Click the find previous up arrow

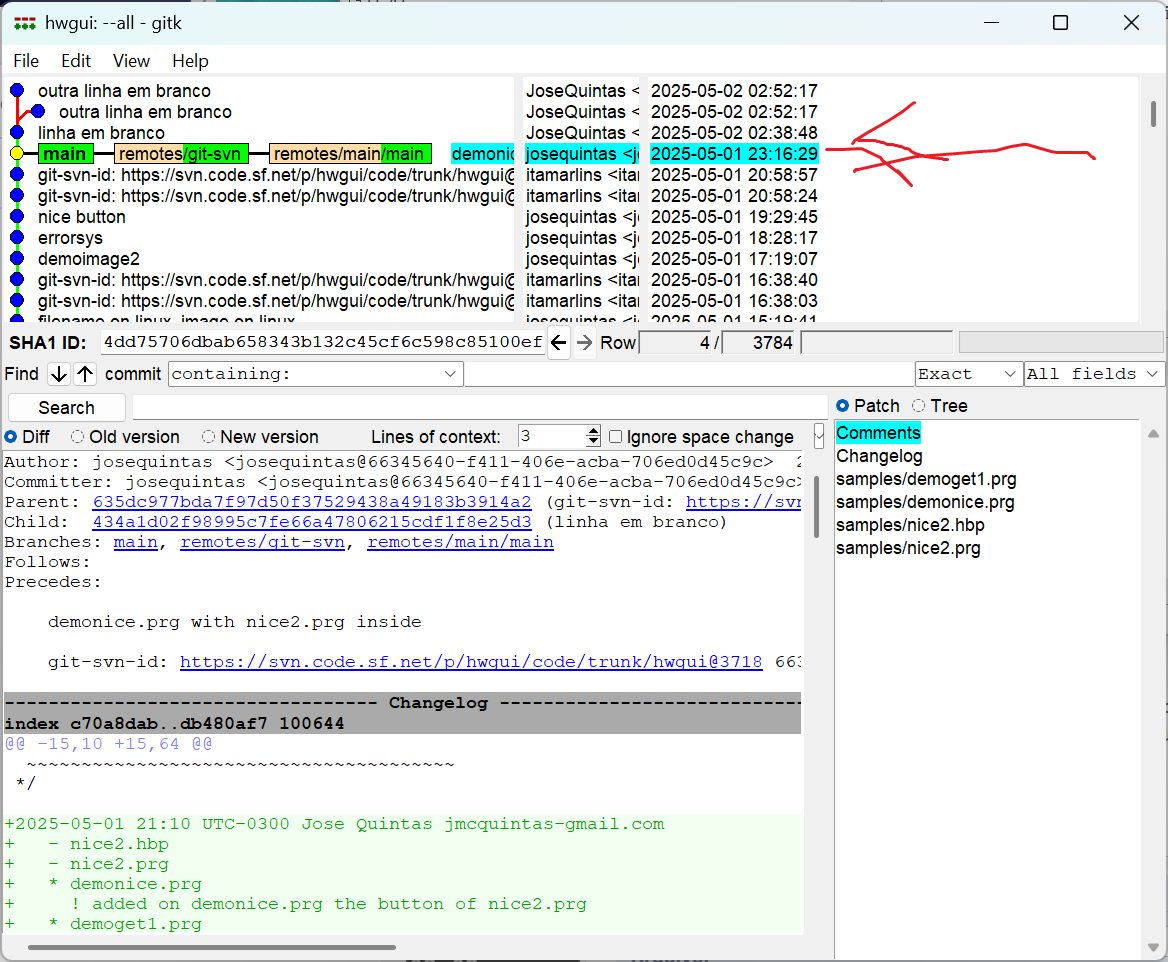(x=85, y=374)
